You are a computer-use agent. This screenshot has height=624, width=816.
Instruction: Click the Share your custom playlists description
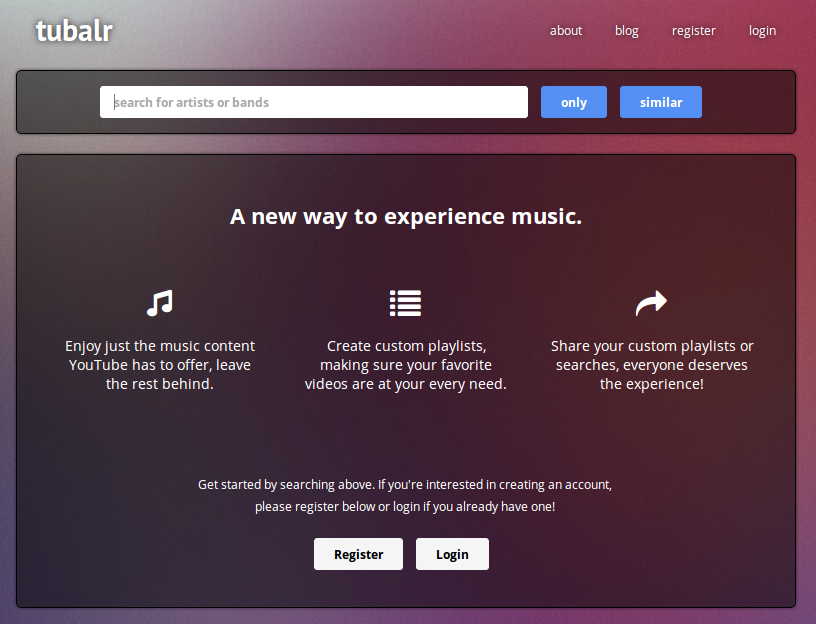[652, 365]
